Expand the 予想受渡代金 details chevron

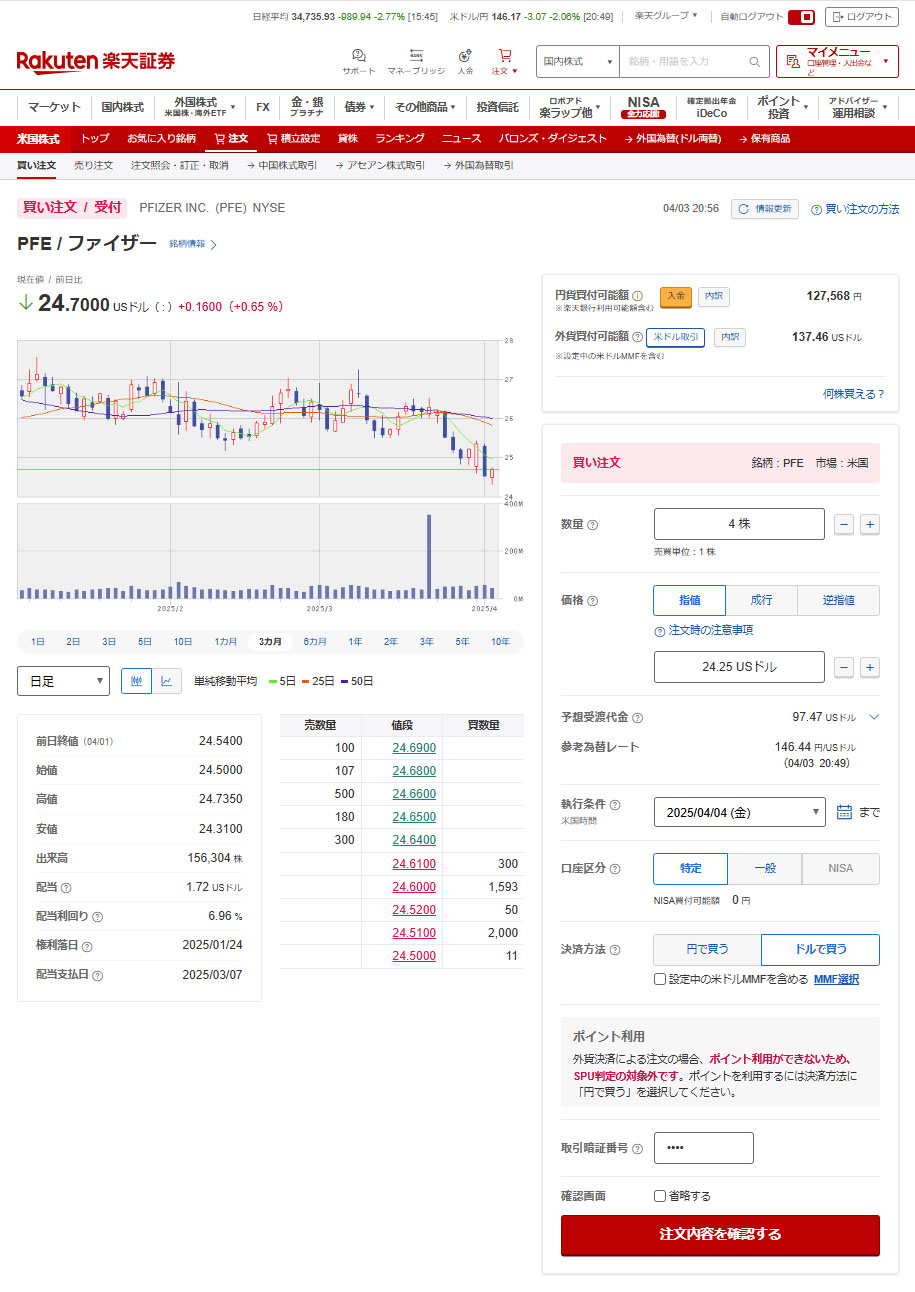tap(873, 717)
